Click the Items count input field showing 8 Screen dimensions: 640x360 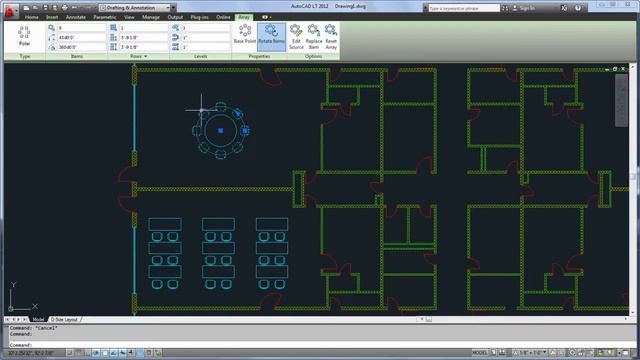81,28
